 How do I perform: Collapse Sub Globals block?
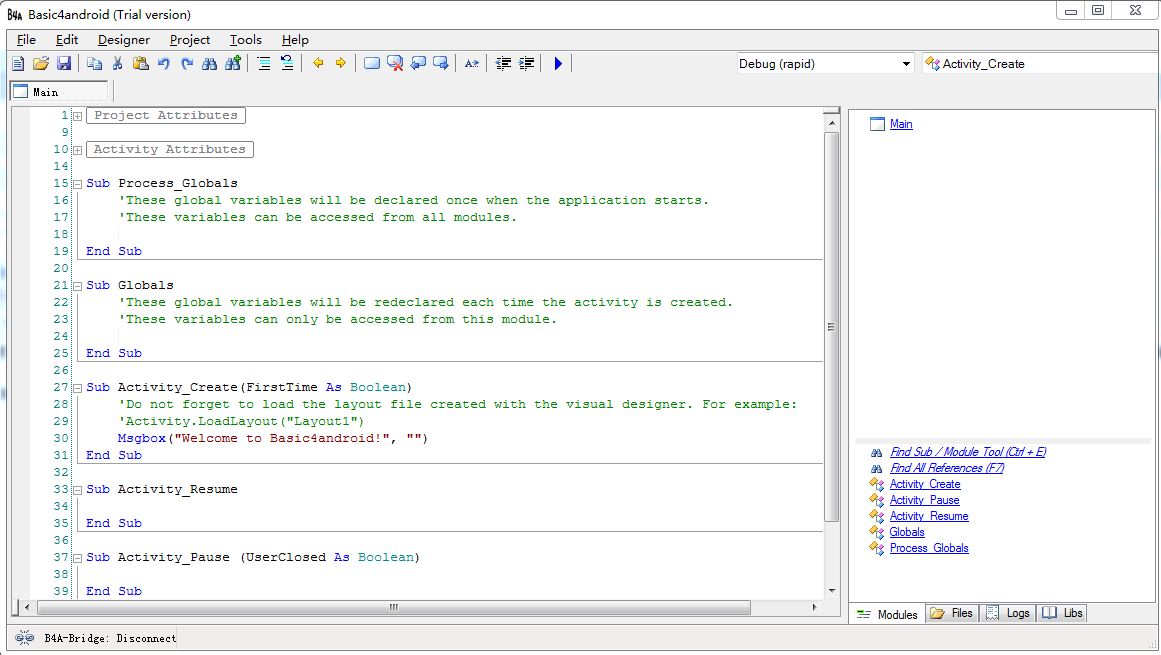click(77, 286)
